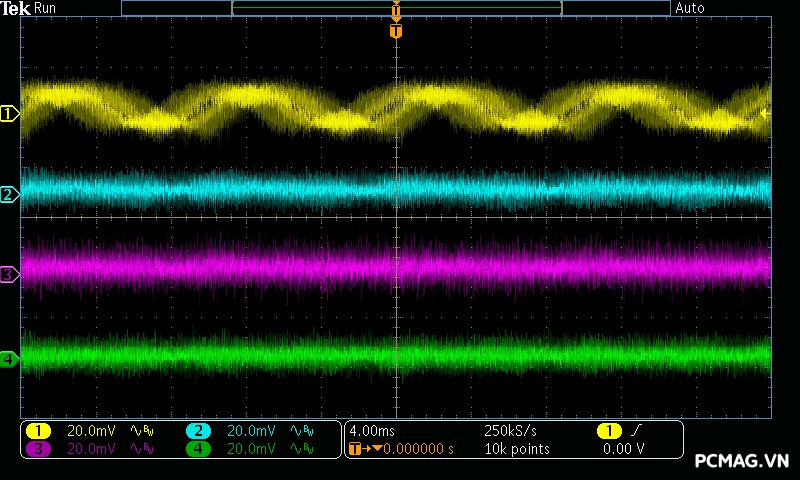Click the Auto trigger mode label

pyautogui.click(x=690, y=8)
